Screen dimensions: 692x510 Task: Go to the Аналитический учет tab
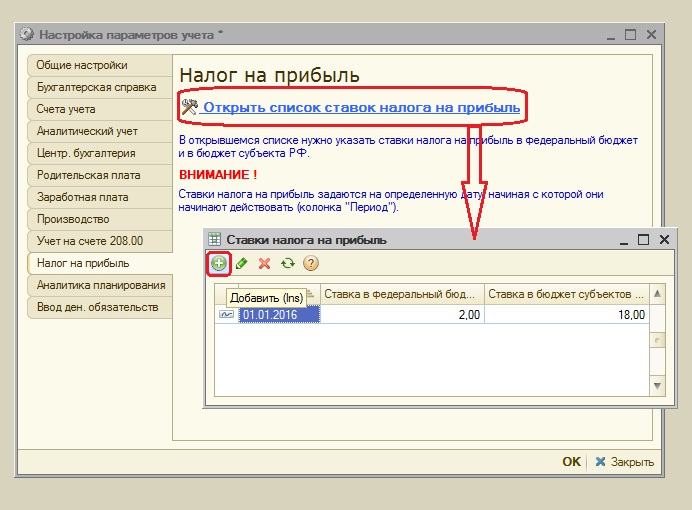click(x=100, y=131)
